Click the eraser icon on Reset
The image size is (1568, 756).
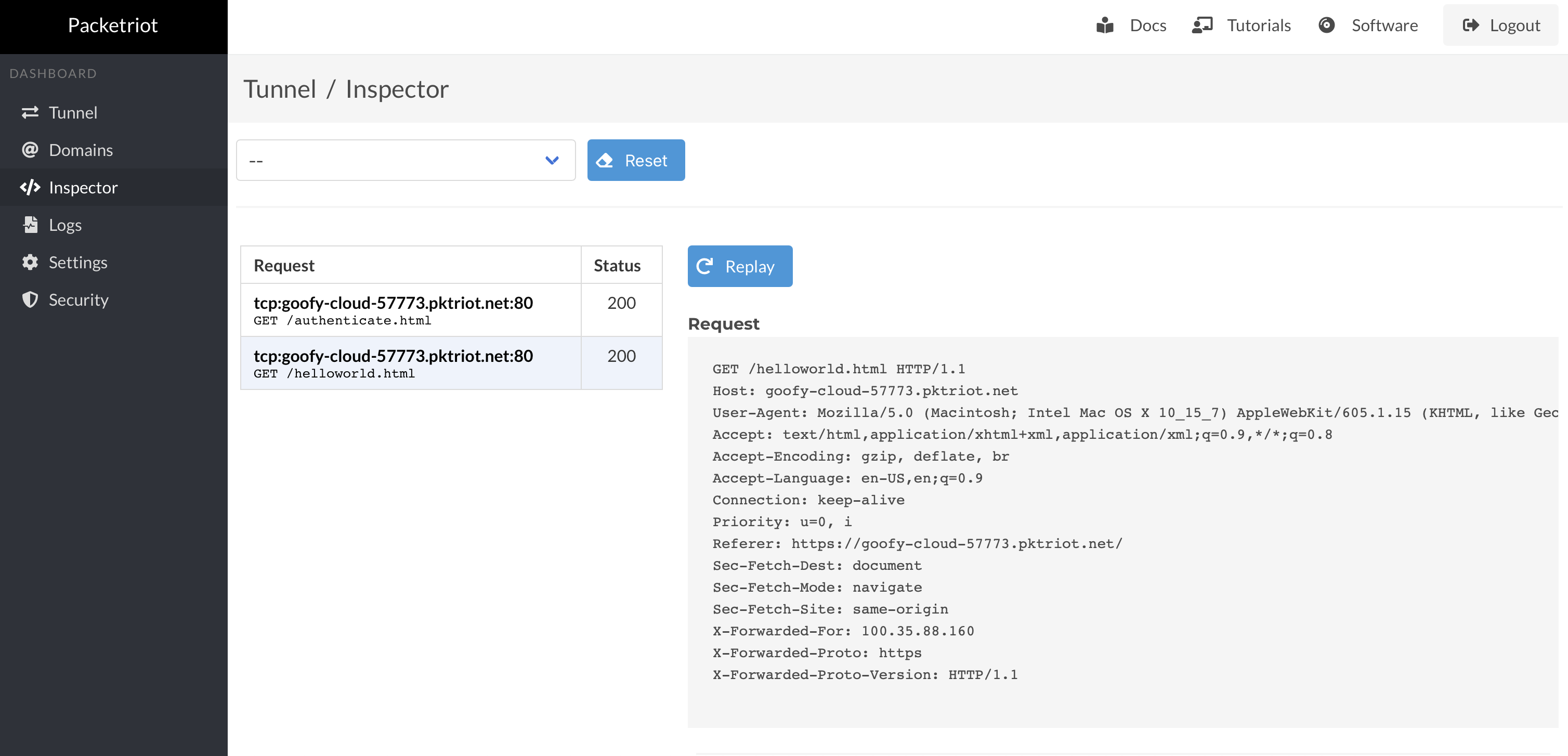605,160
